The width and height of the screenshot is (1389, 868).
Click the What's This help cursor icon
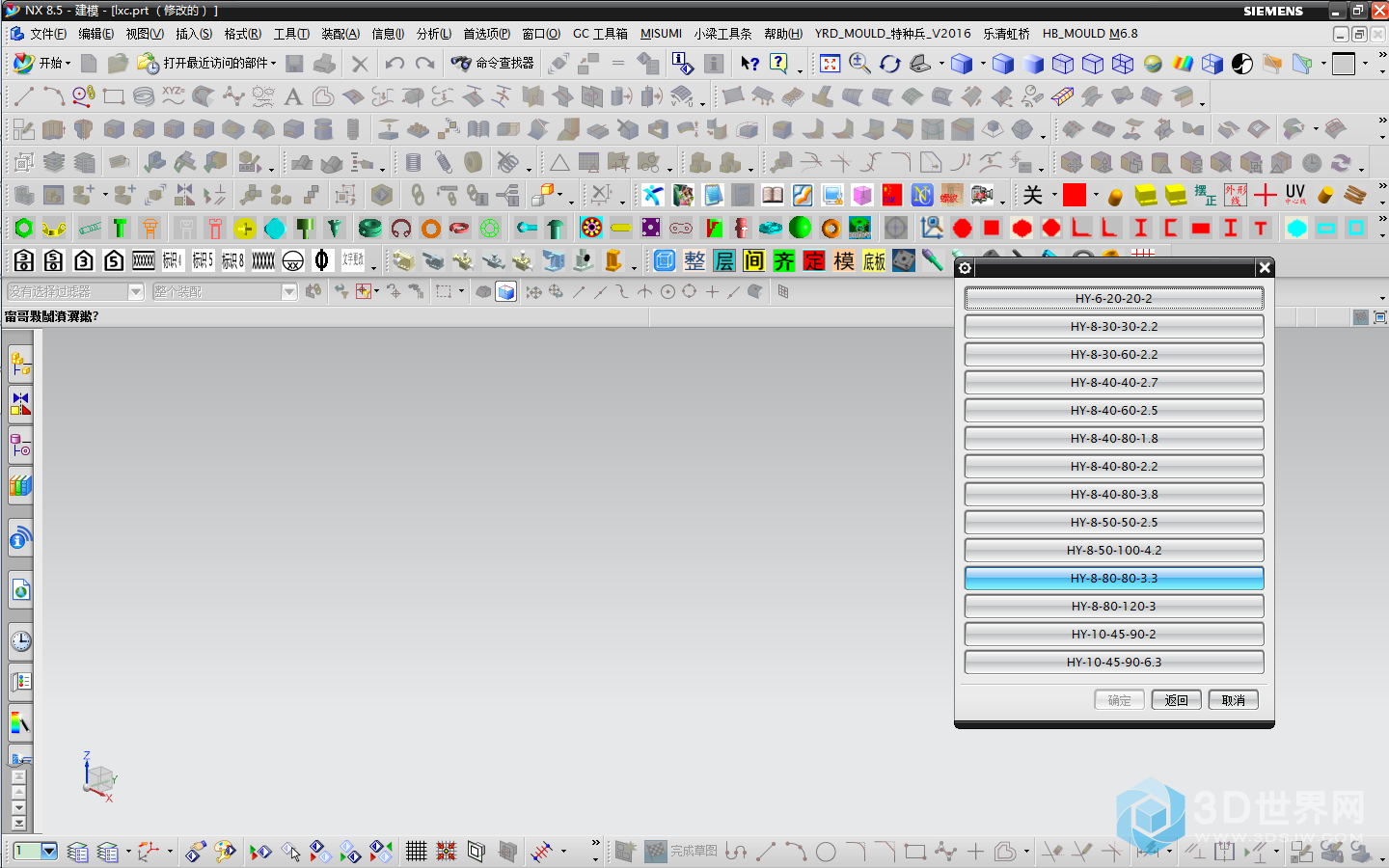pyautogui.click(x=749, y=64)
